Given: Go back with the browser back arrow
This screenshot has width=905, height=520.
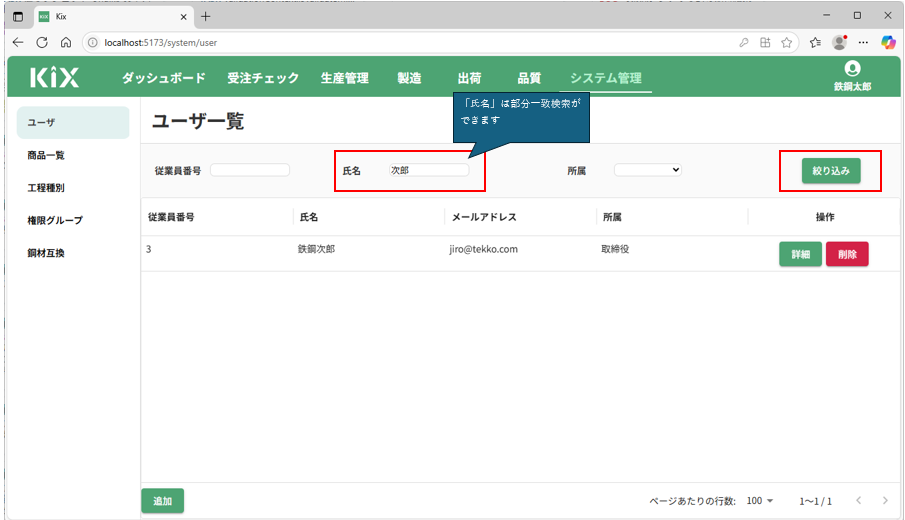Looking at the screenshot, I should (18, 43).
